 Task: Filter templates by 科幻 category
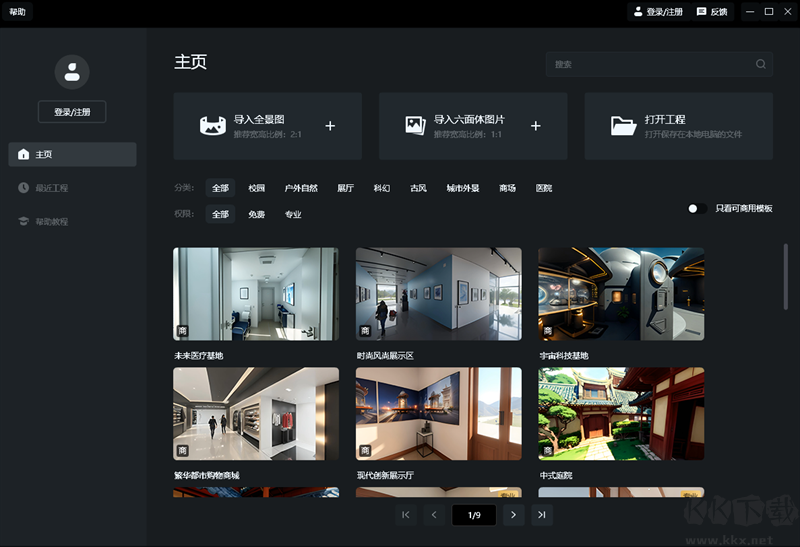(382, 188)
